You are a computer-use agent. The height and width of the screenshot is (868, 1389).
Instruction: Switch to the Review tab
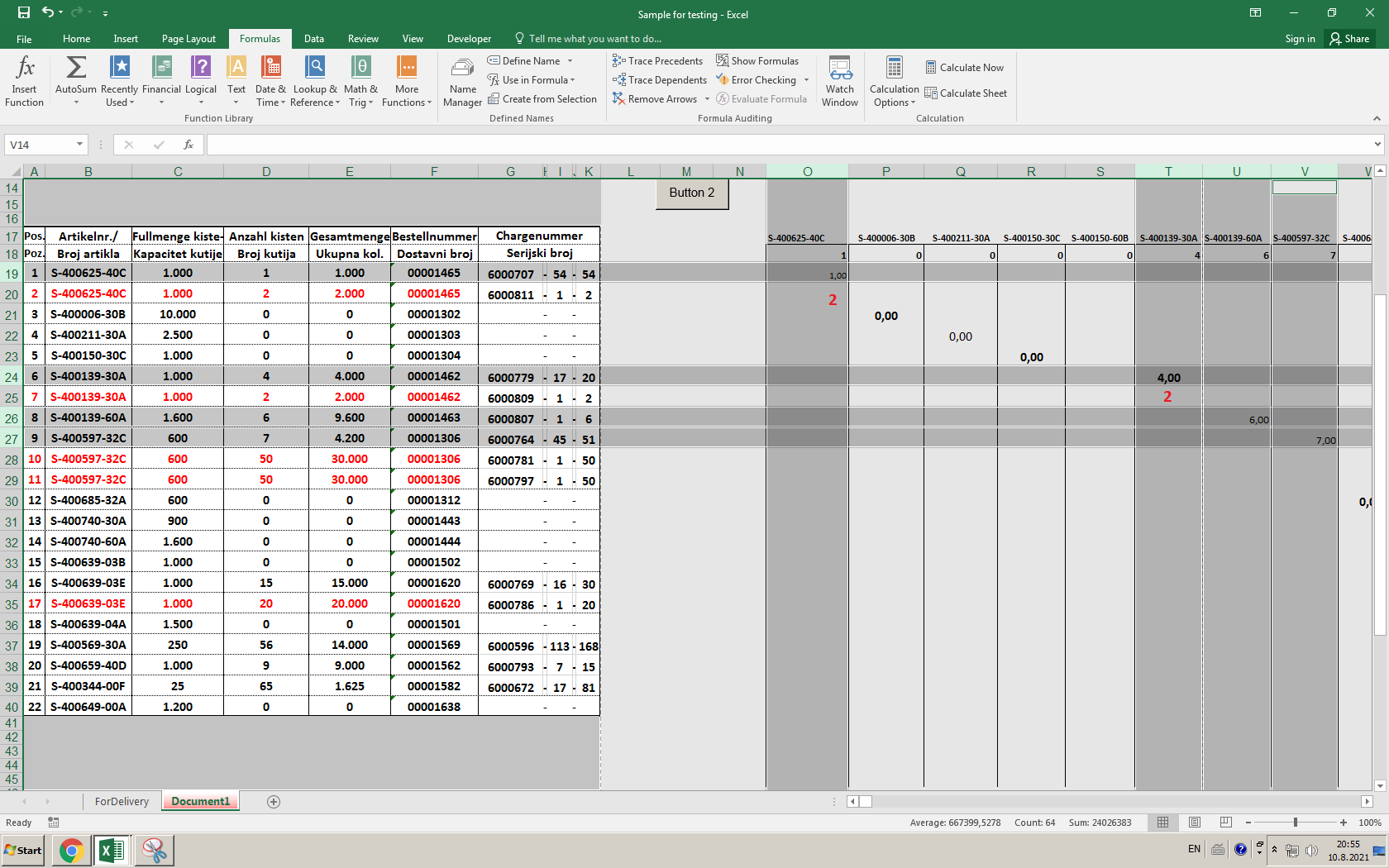click(363, 39)
